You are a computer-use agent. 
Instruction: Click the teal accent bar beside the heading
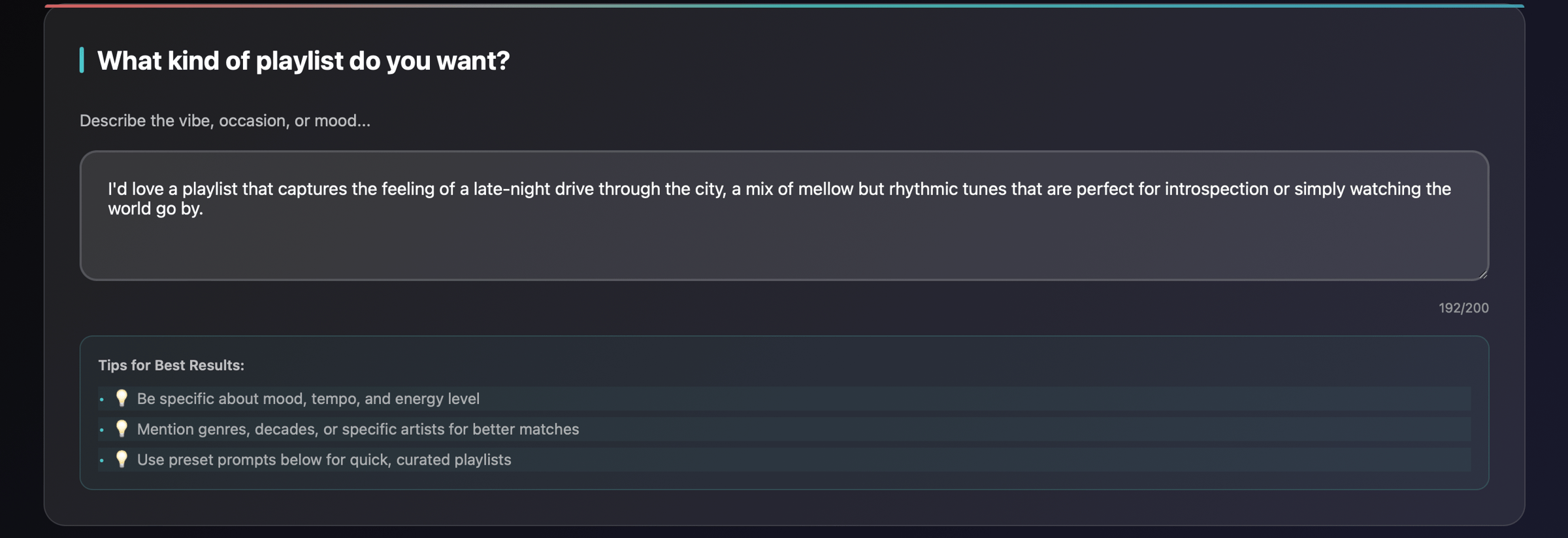(81, 61)
